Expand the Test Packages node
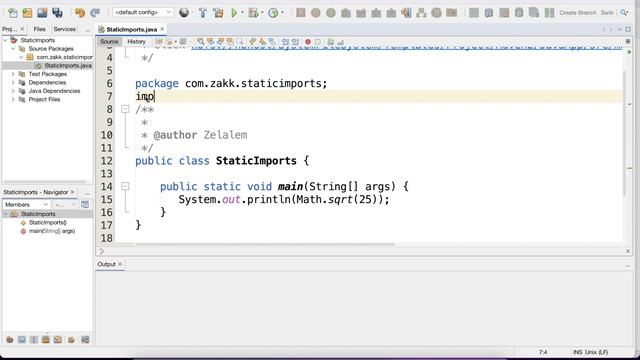Image resolution: width=640 pixels, height=360 pixels. pos(13,74)
